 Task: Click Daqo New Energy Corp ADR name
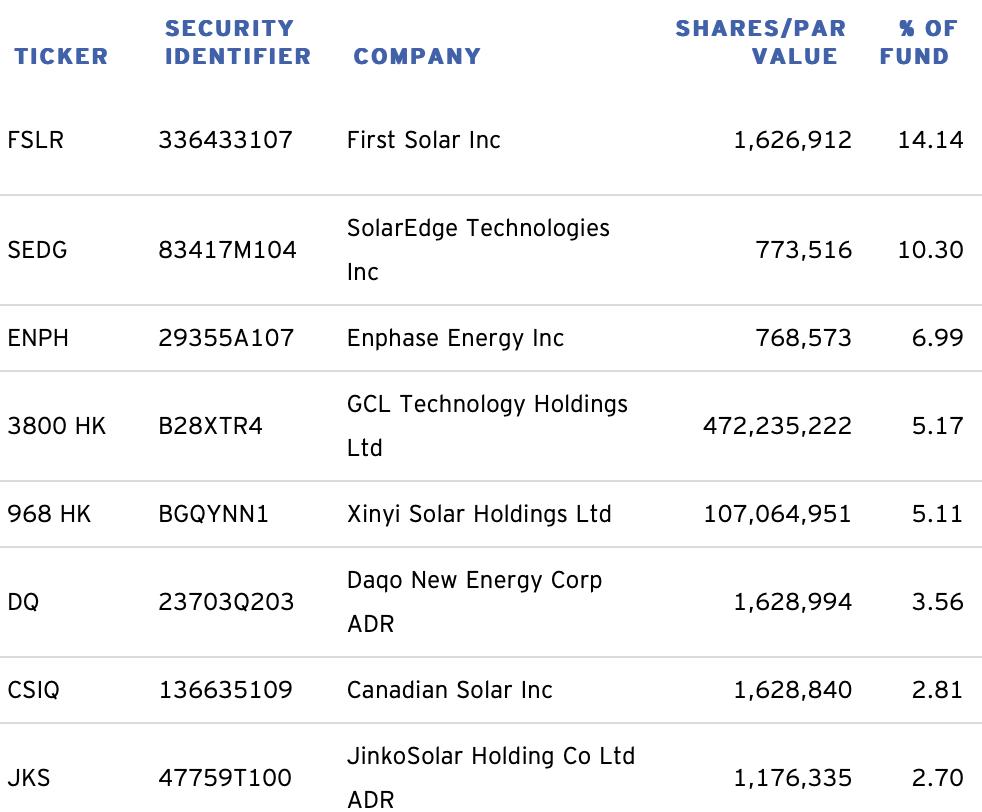coord(475,602)
